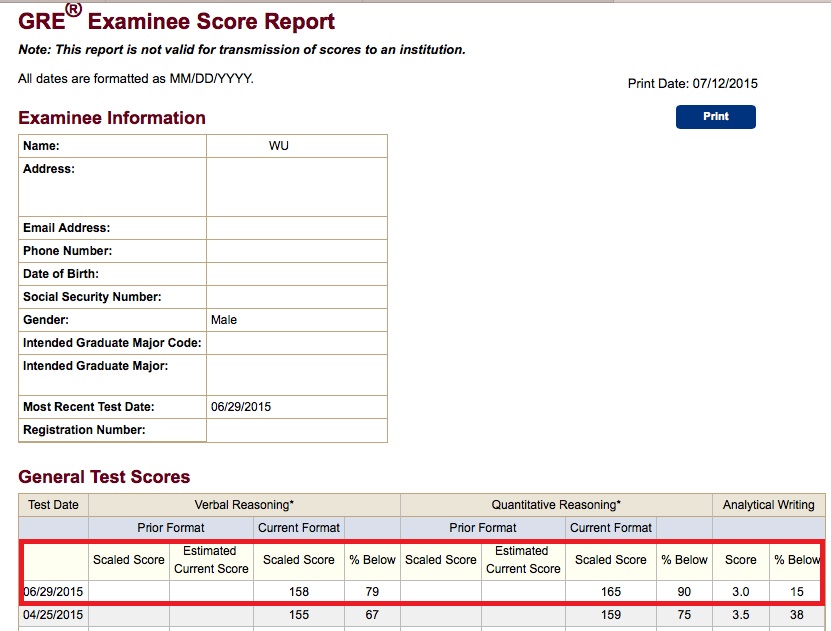Click the Social Security Number: label
Image resolution: width=831 pixels, height=631 pixels.
click(92, 297)
